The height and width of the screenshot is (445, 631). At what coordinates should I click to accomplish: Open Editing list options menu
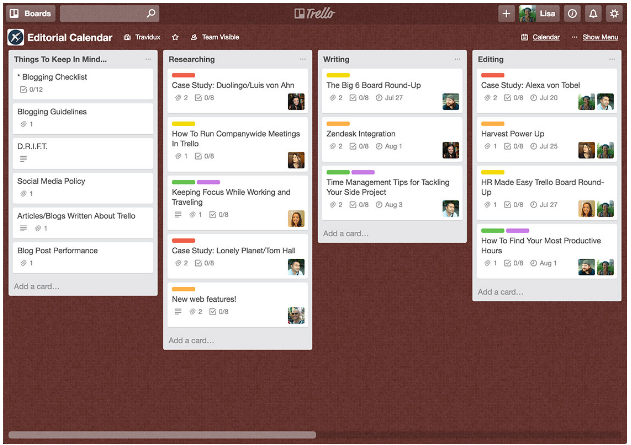[x=612, y=59]
